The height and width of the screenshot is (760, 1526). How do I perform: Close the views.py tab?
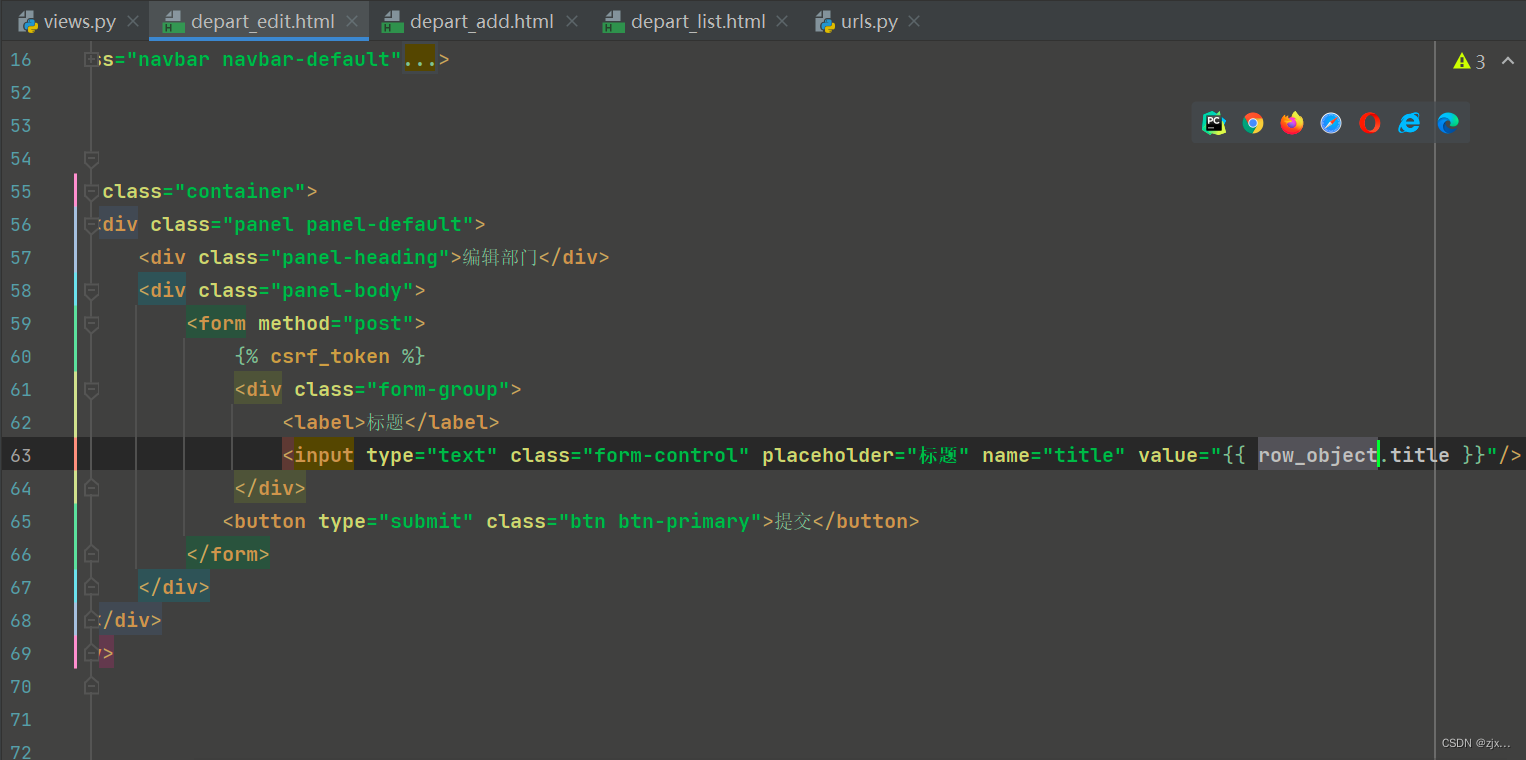132,21
